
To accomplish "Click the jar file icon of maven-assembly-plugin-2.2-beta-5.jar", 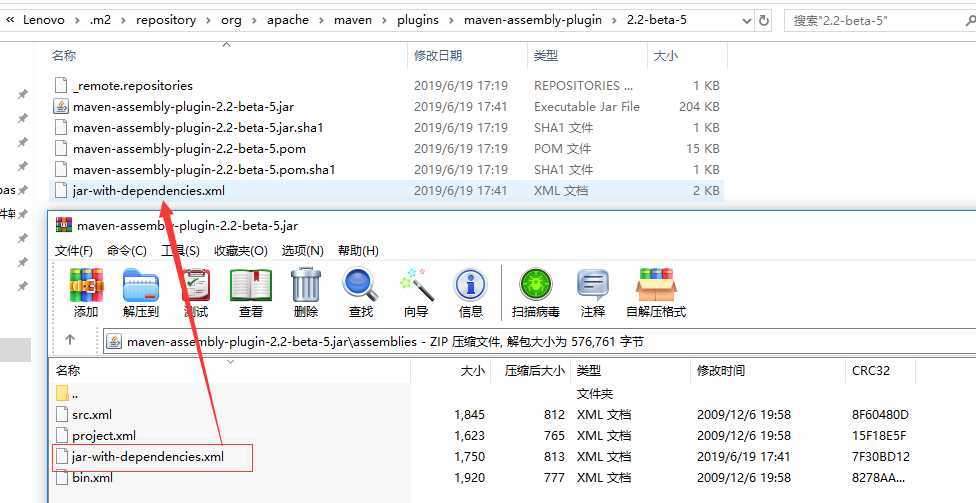I will [x=60, y=106].
